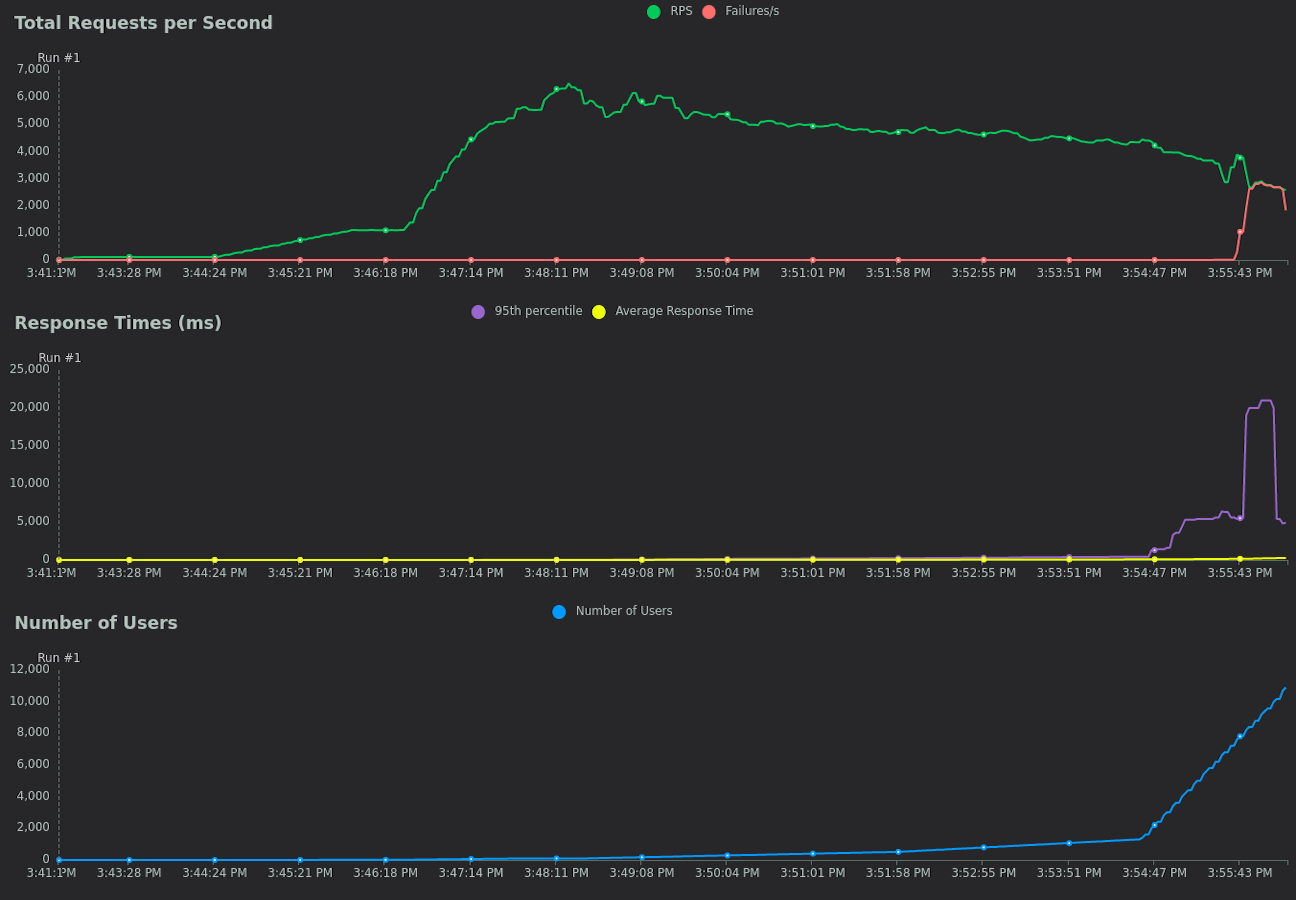Click the Number of Users chart title
Screen dimensions: 1296x900
[96, 623]
